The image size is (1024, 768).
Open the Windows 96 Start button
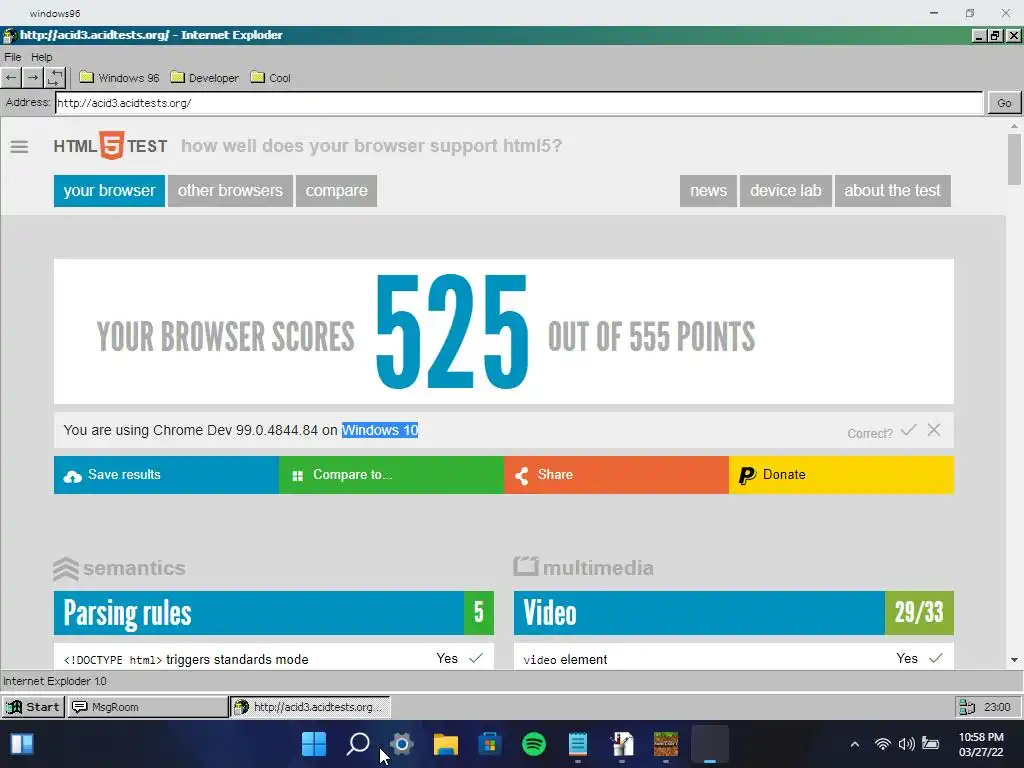click(x=33, y=707)
